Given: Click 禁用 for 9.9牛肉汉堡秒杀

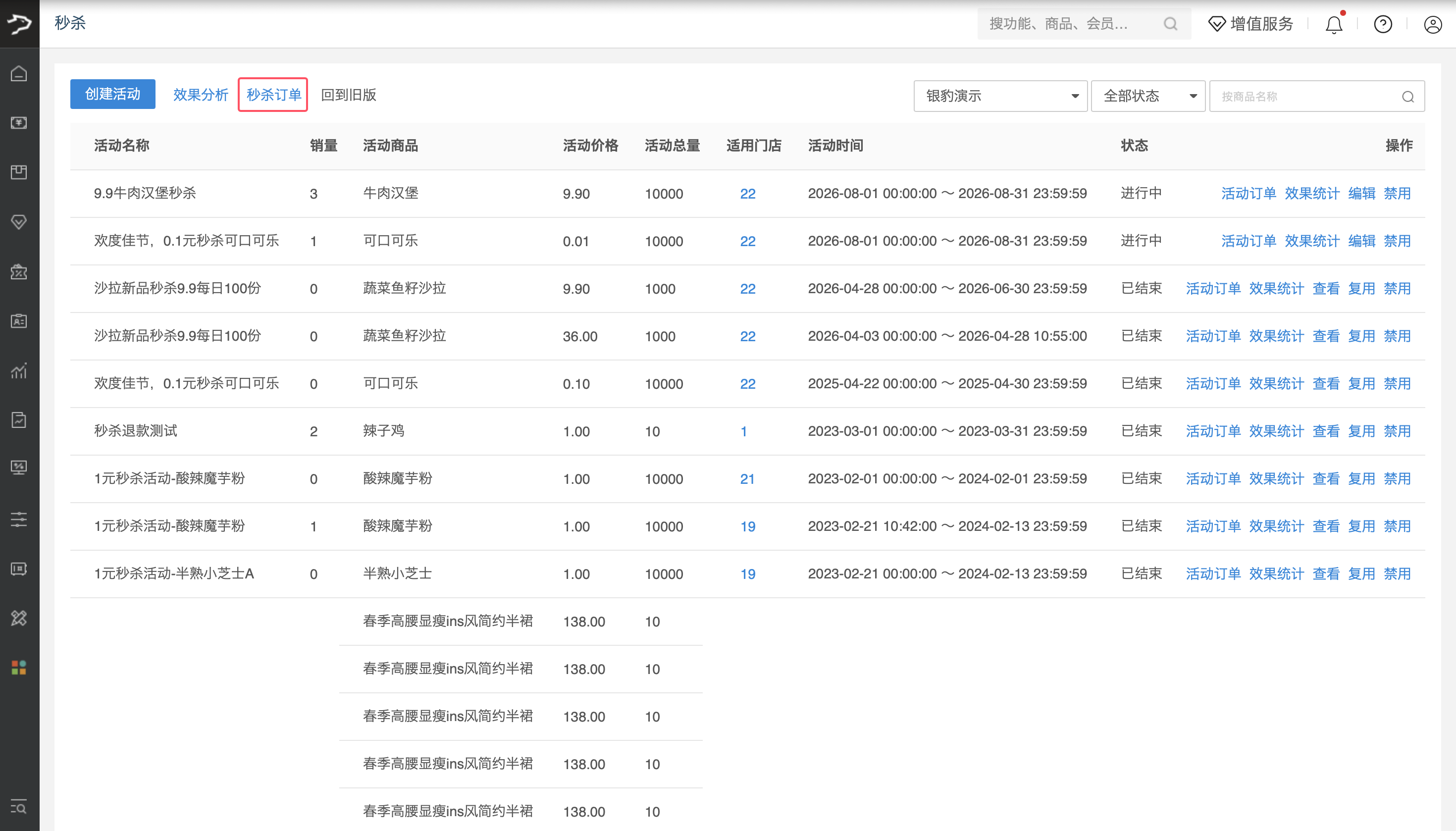Looking at the screenshot, I should [1397, 194].
